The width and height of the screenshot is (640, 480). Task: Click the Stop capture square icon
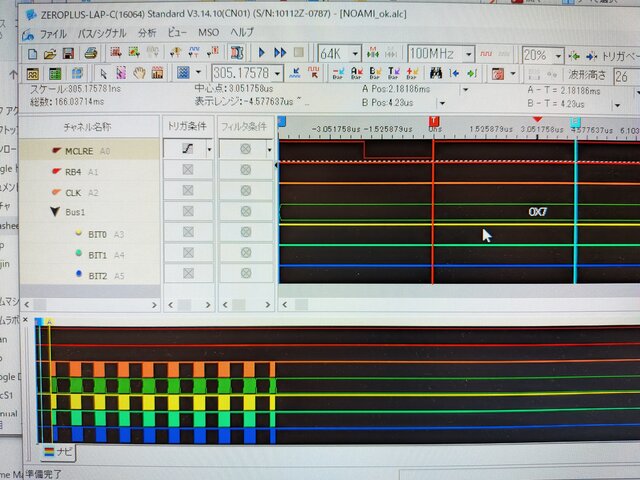pyautogui.click(x=300, y=53)
